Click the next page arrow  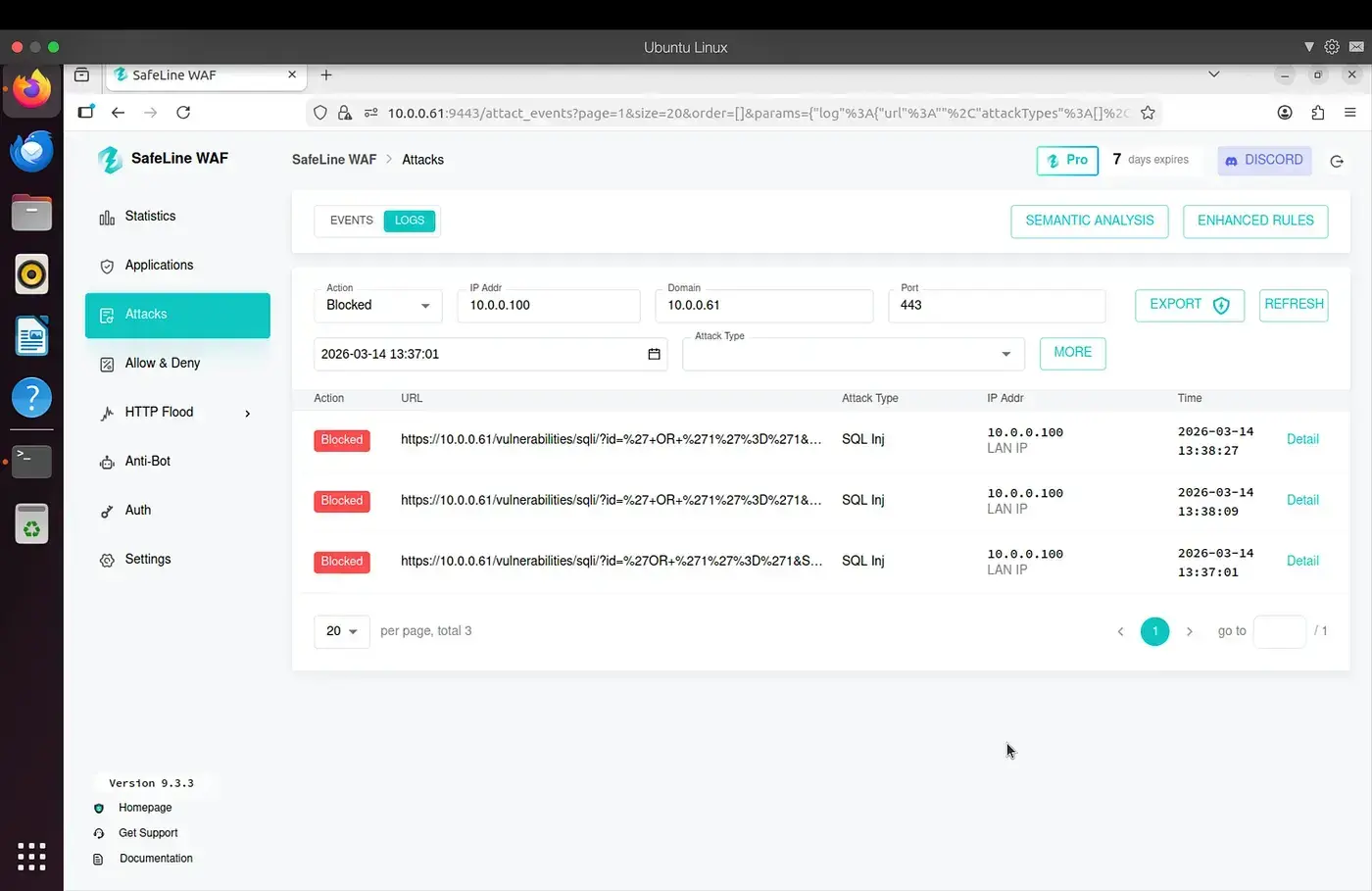[x=1190, y=631]
